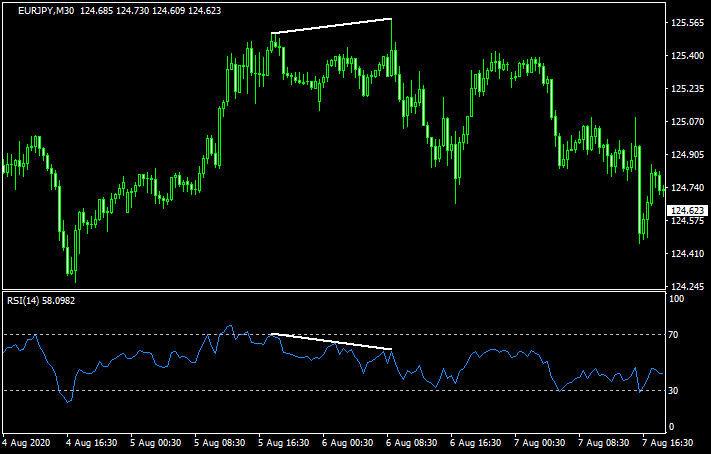Click the RSI scale value 30
The height and width of the screenshot is (454, 711).
(x=675, y=390)
